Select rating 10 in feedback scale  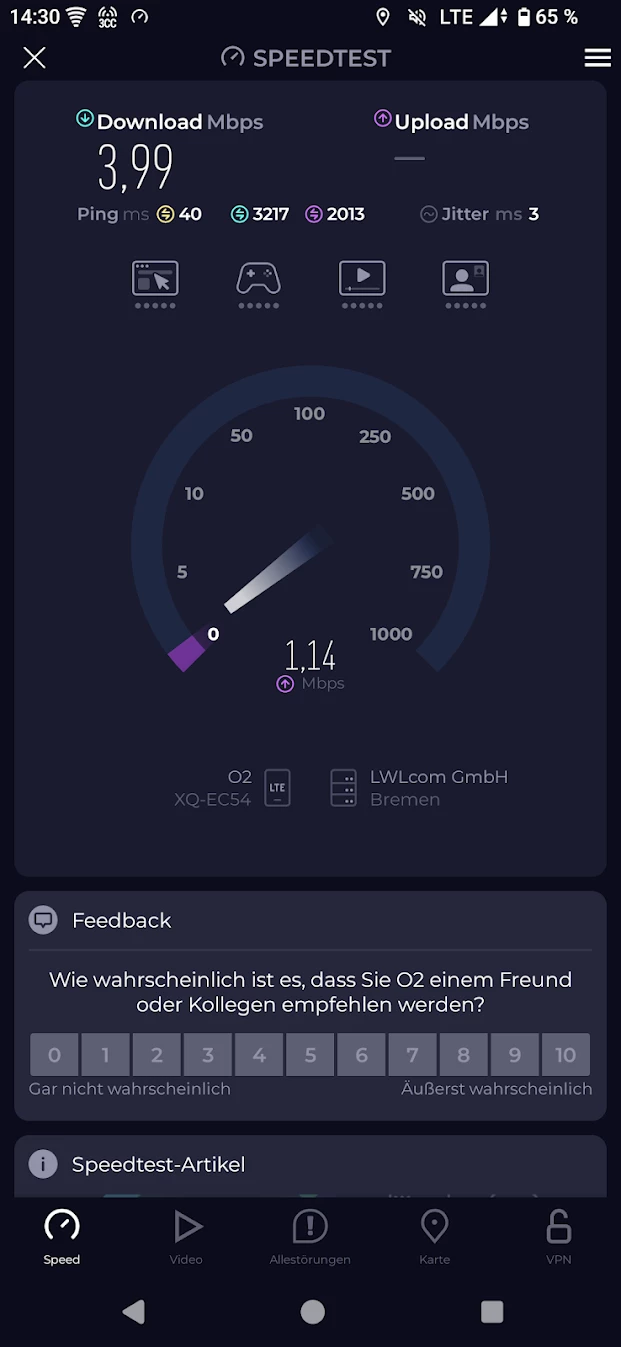coord(565,1055)
